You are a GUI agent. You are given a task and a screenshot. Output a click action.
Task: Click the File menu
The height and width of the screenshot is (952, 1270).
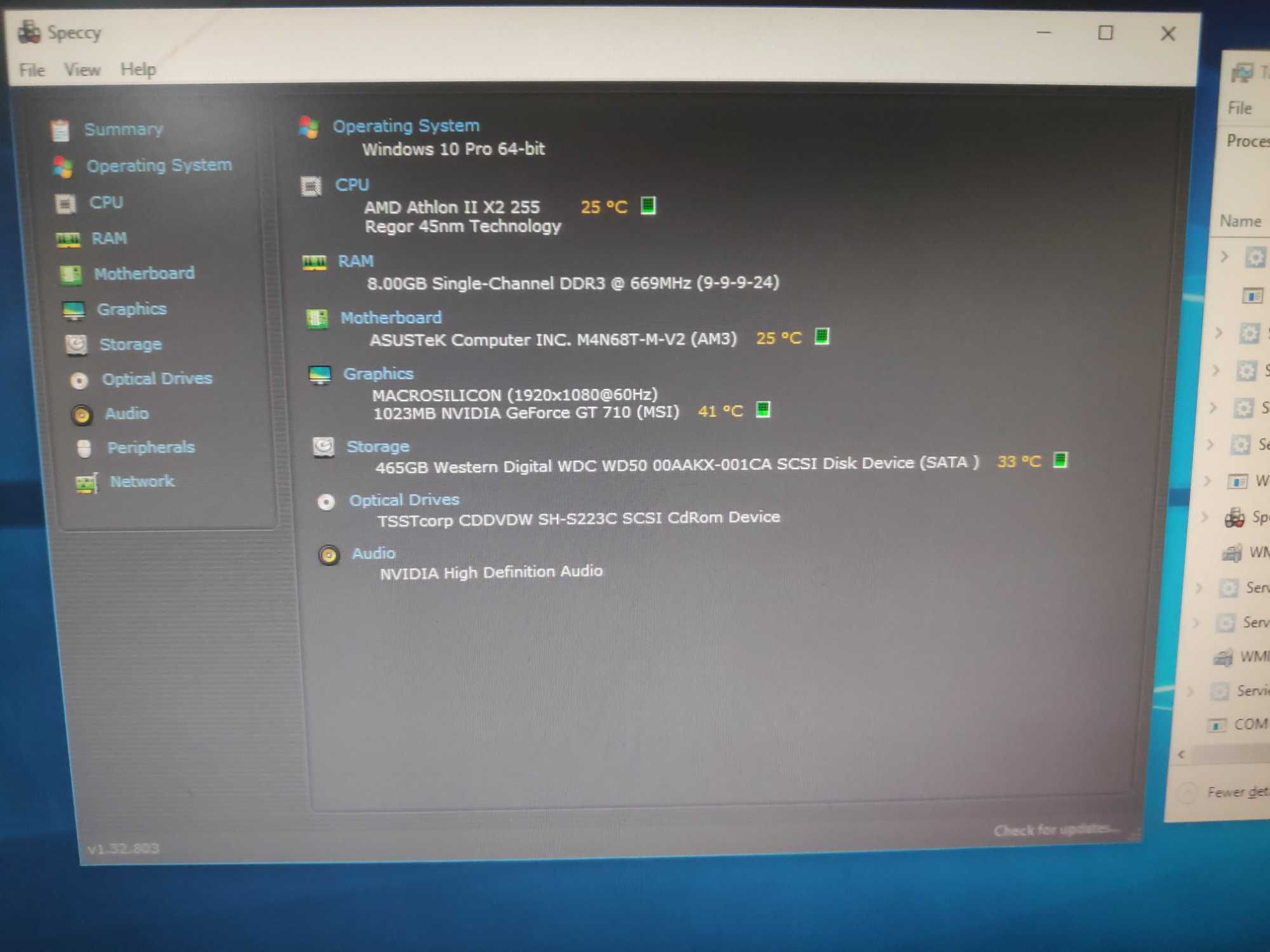30,68
